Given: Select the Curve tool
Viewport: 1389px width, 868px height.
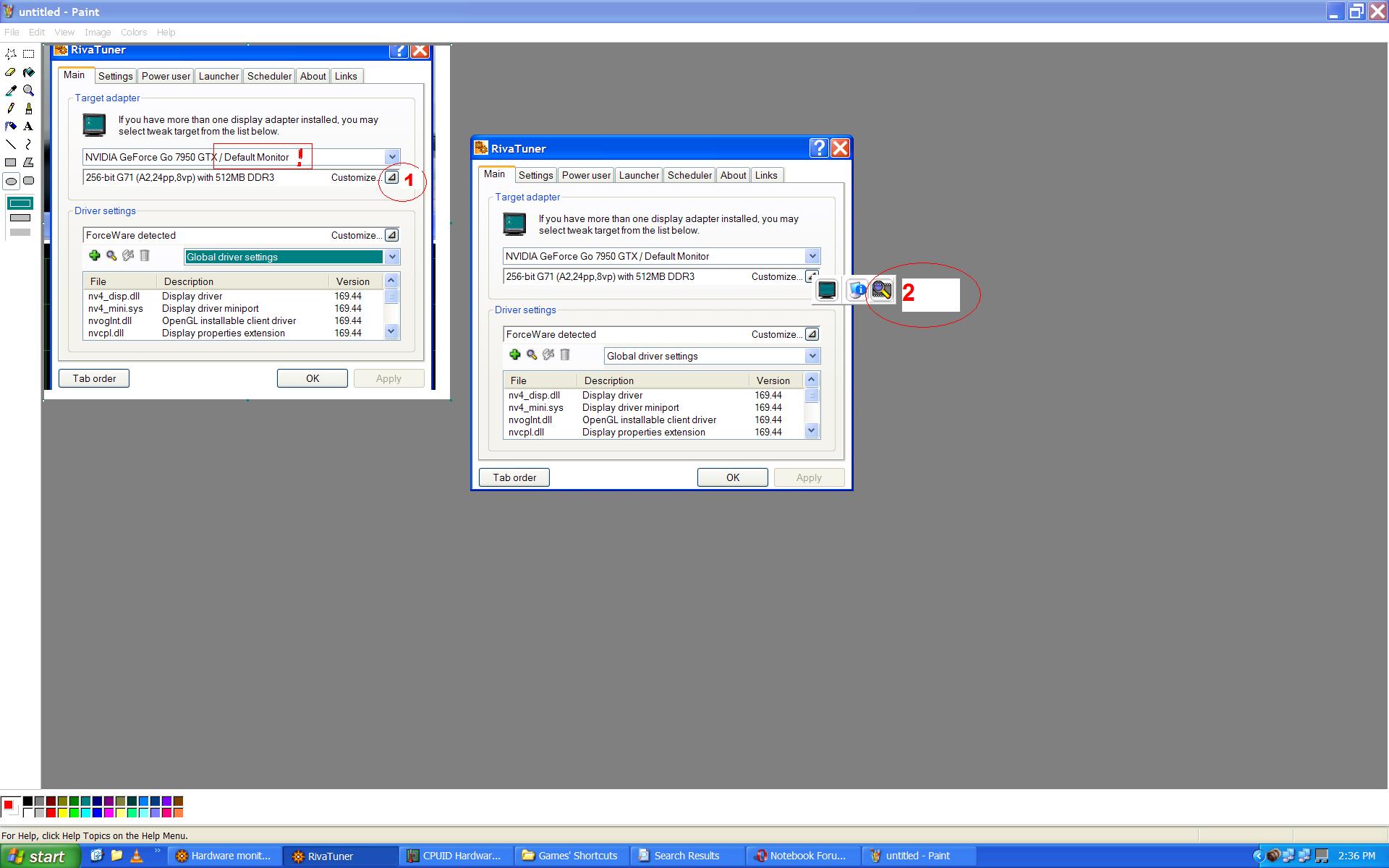Looking at the screenshot, I should (28, 145).
